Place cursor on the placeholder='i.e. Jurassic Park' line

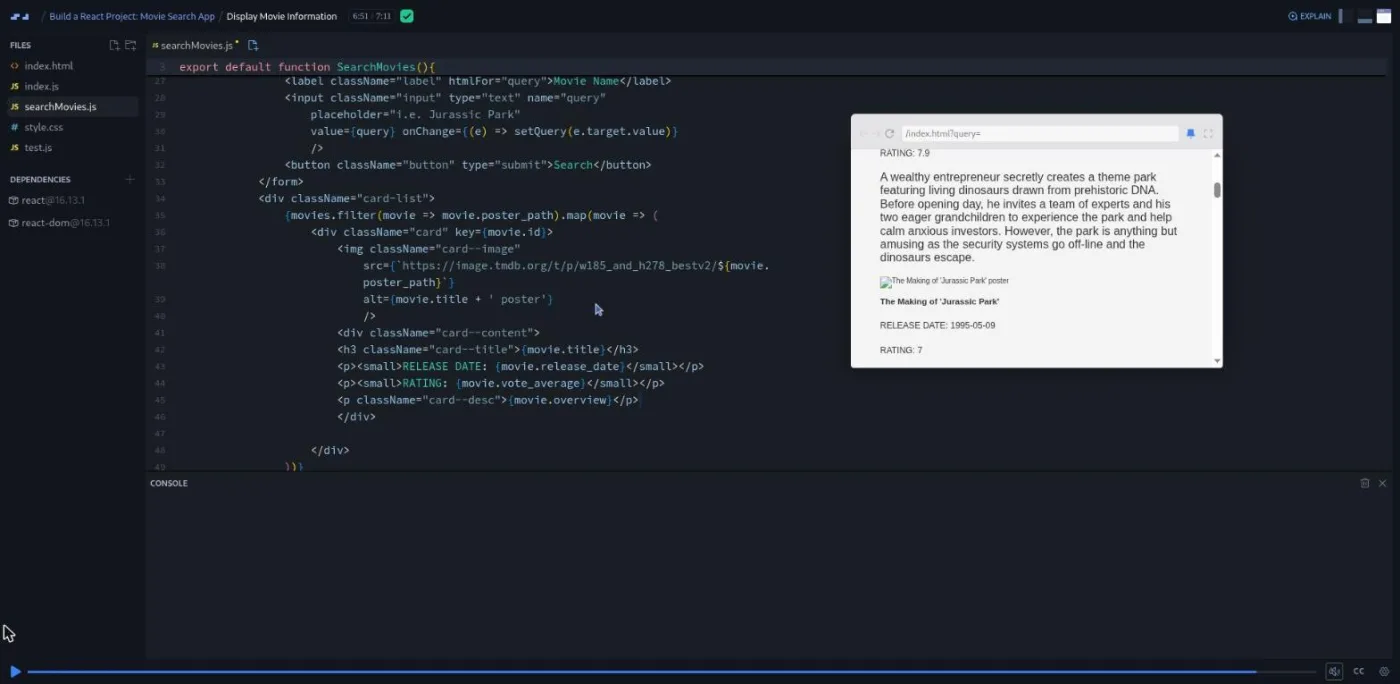[x=415, y=114]
